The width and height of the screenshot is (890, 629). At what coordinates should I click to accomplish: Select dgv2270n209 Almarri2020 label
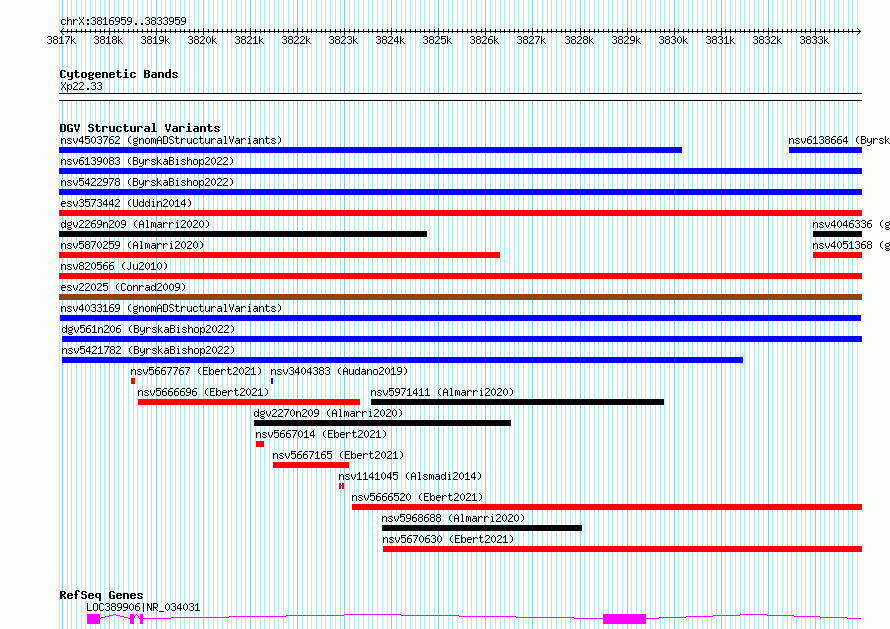coord(328,413)
